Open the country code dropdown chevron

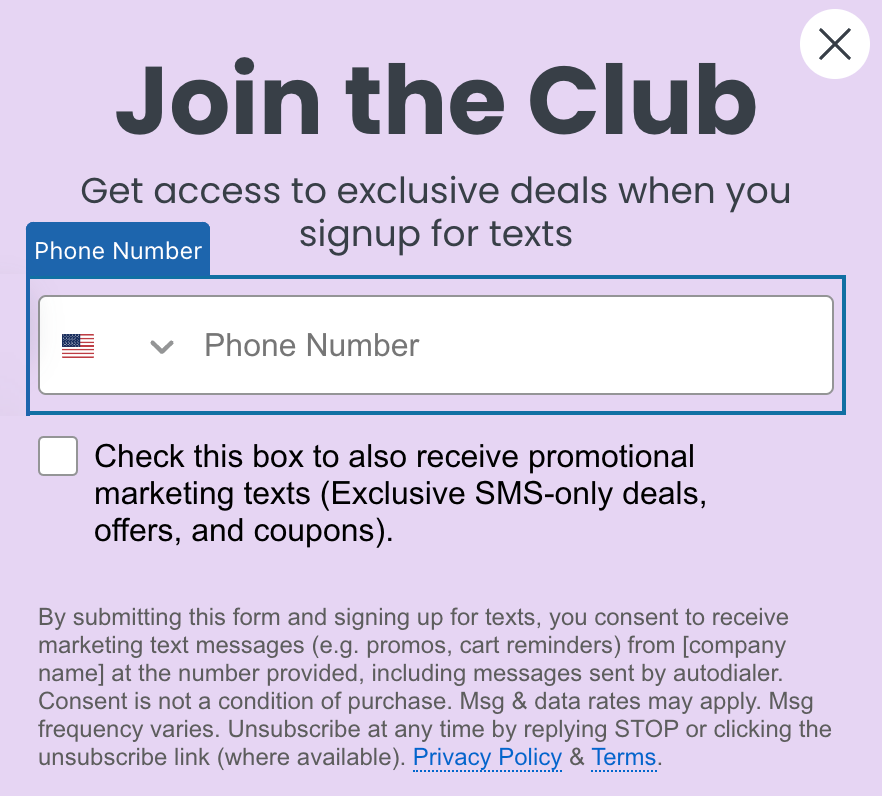[x=160, y=347]
